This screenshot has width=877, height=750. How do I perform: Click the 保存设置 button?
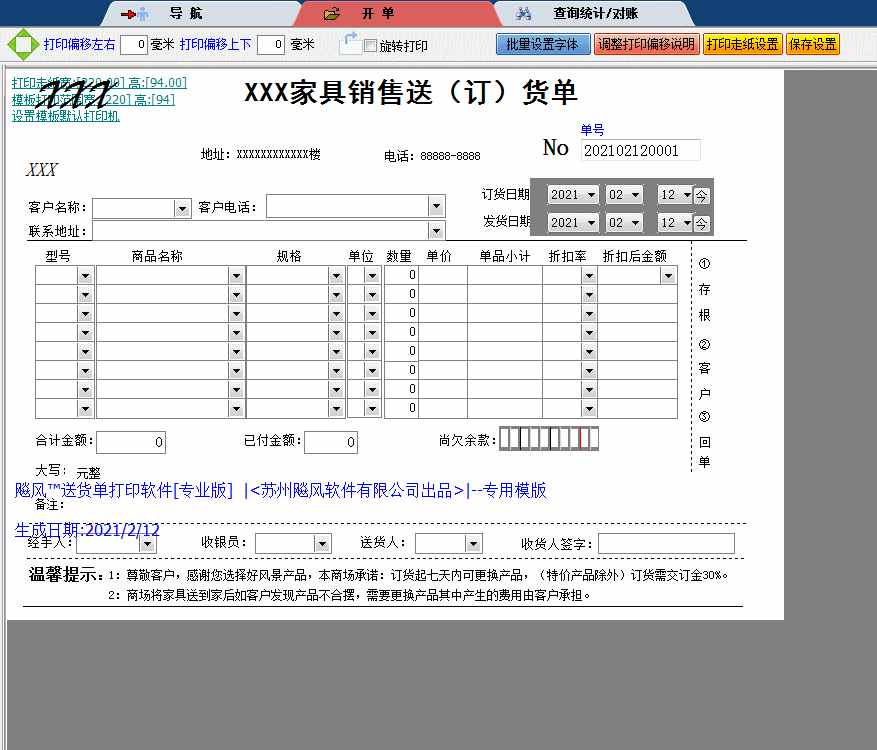click(812, 44)
